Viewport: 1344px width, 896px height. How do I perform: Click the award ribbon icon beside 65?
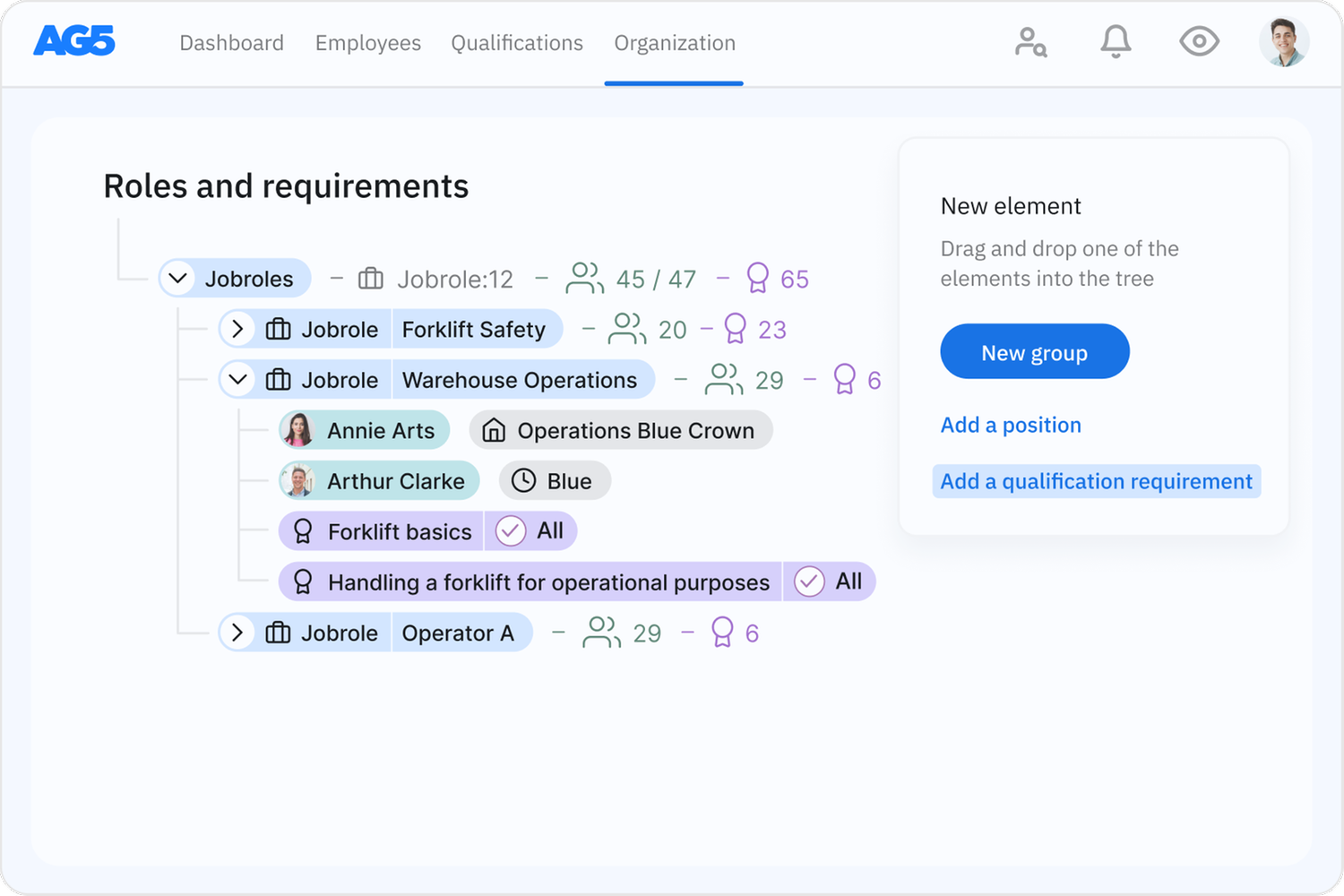pyautogui.click(x=758, y=279)
